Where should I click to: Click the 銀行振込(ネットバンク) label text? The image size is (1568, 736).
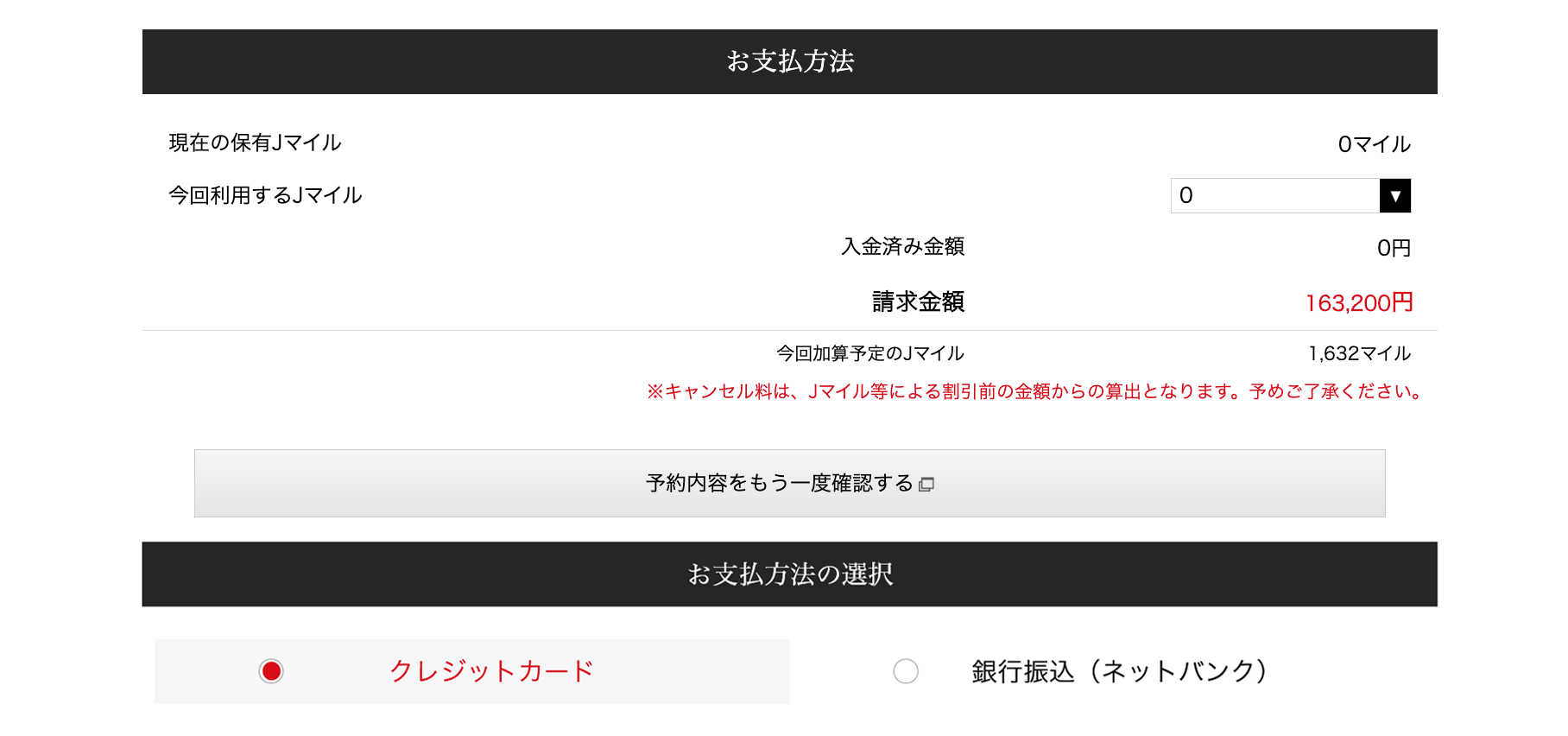(1119, 671)
